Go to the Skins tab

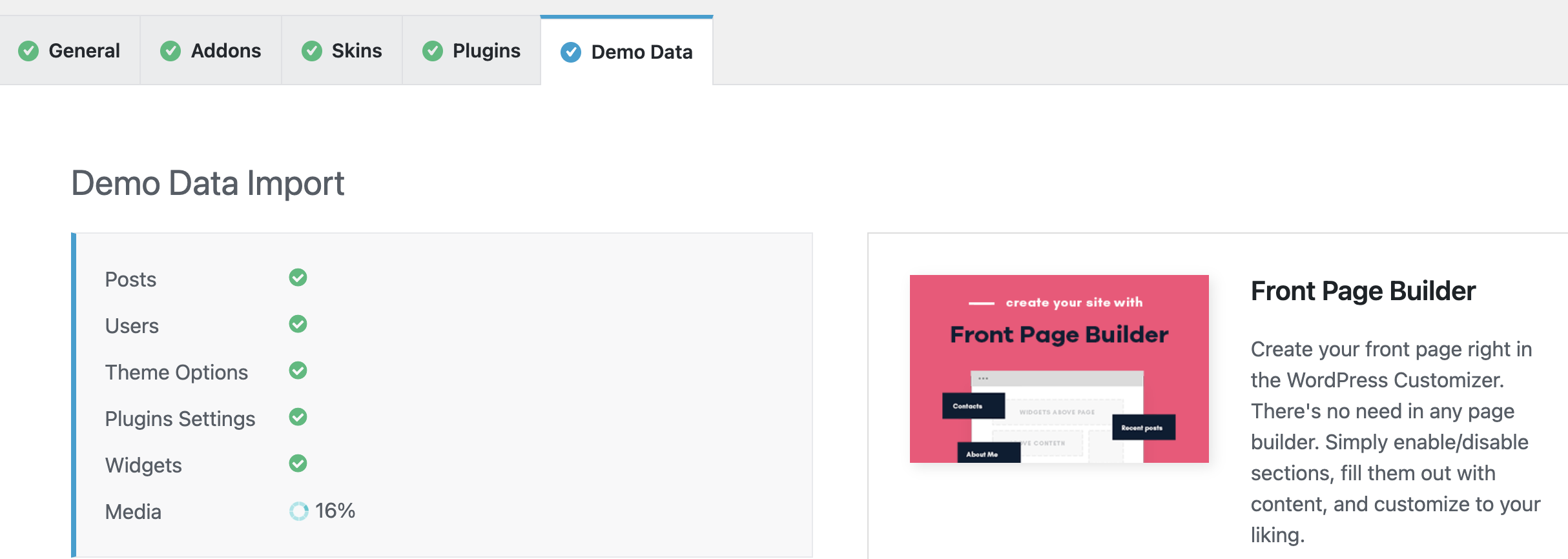pos(342,50)
